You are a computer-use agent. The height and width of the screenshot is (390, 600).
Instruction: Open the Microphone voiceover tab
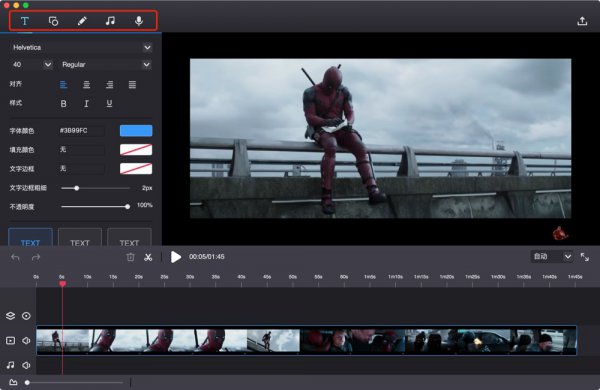click(139, 21)
